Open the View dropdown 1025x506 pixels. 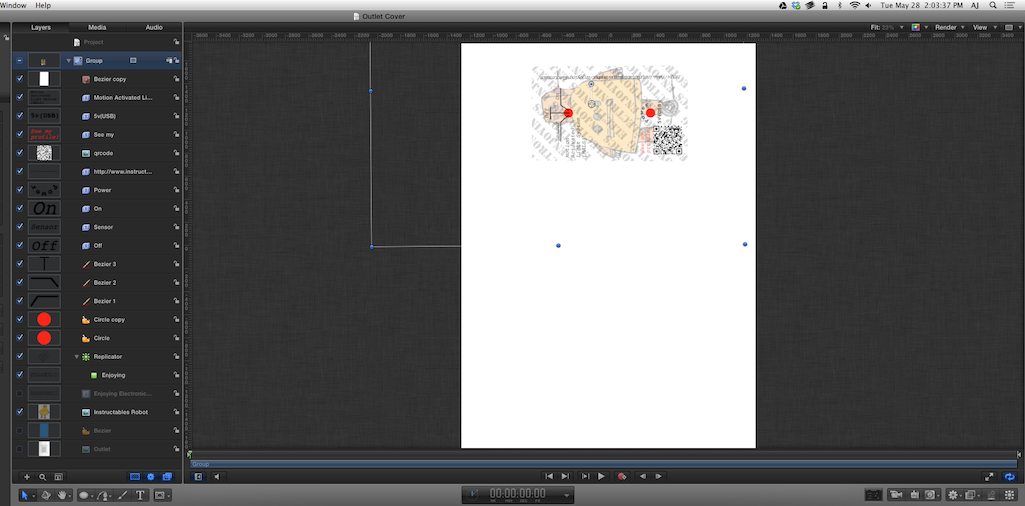pyautogui.click(x=983, y=27)
